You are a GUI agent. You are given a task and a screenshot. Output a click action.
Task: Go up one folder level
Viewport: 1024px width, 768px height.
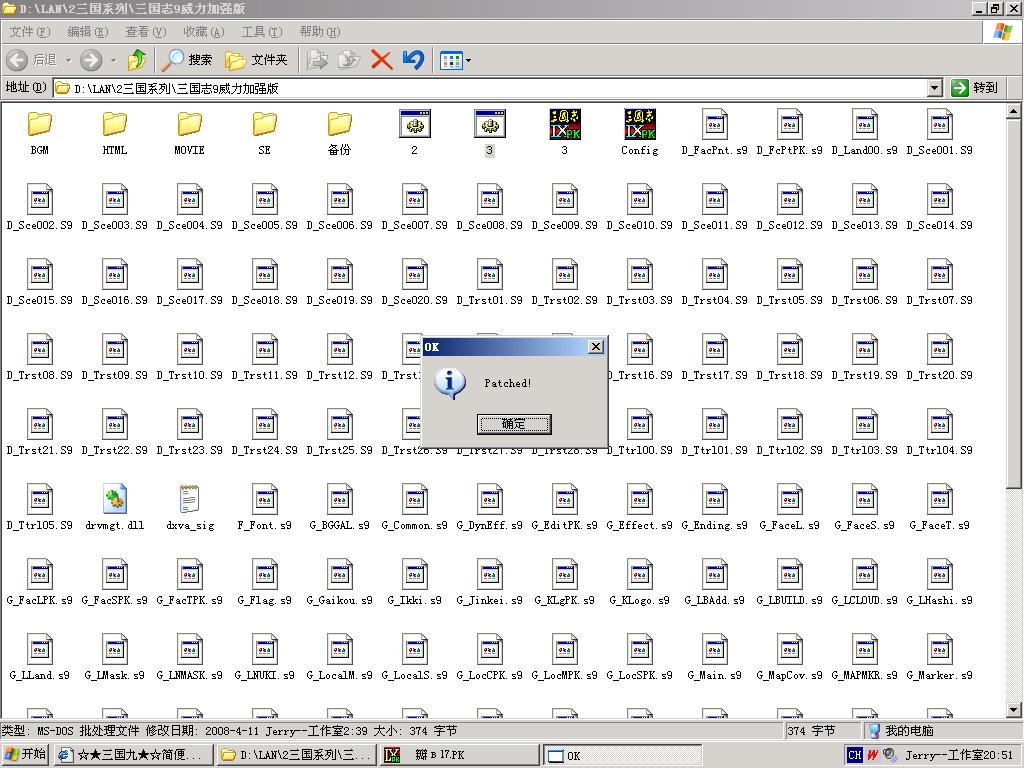(137, 60)
